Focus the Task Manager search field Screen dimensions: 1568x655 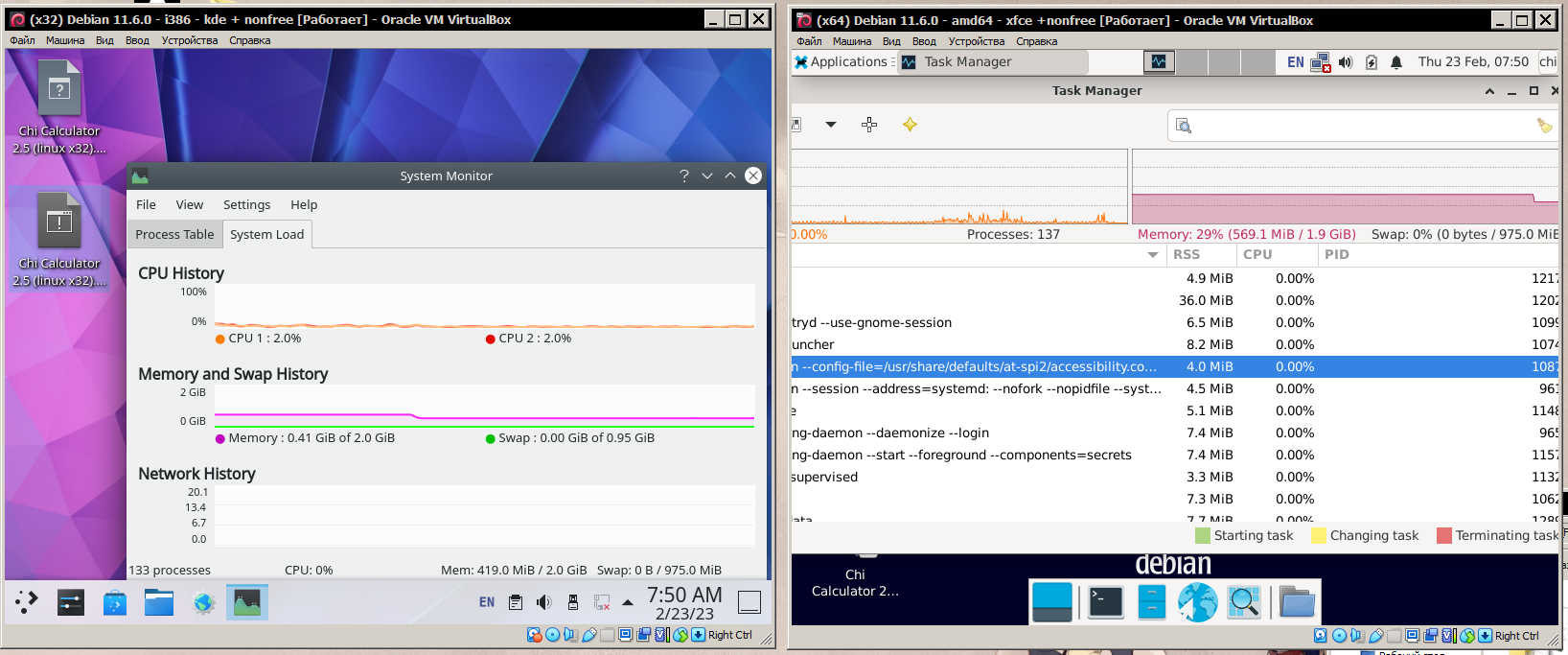click(1363, 126)
